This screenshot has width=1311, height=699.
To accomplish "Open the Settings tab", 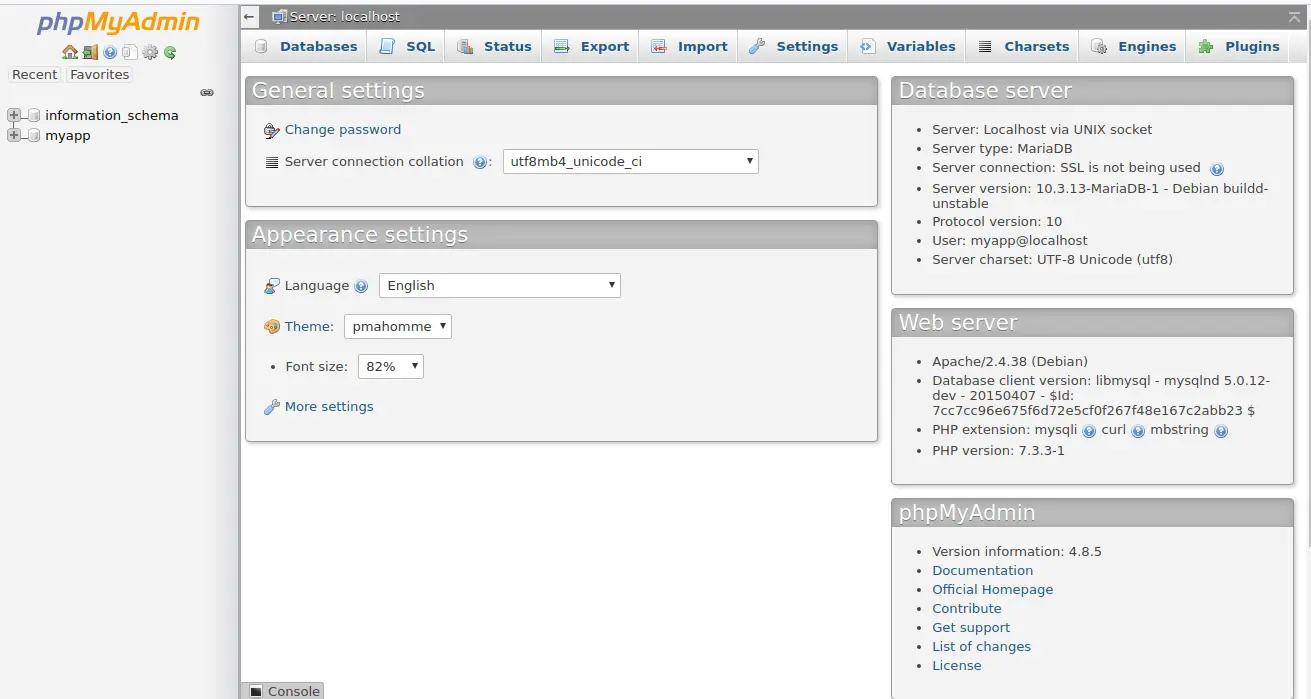I will pos(793,46).
